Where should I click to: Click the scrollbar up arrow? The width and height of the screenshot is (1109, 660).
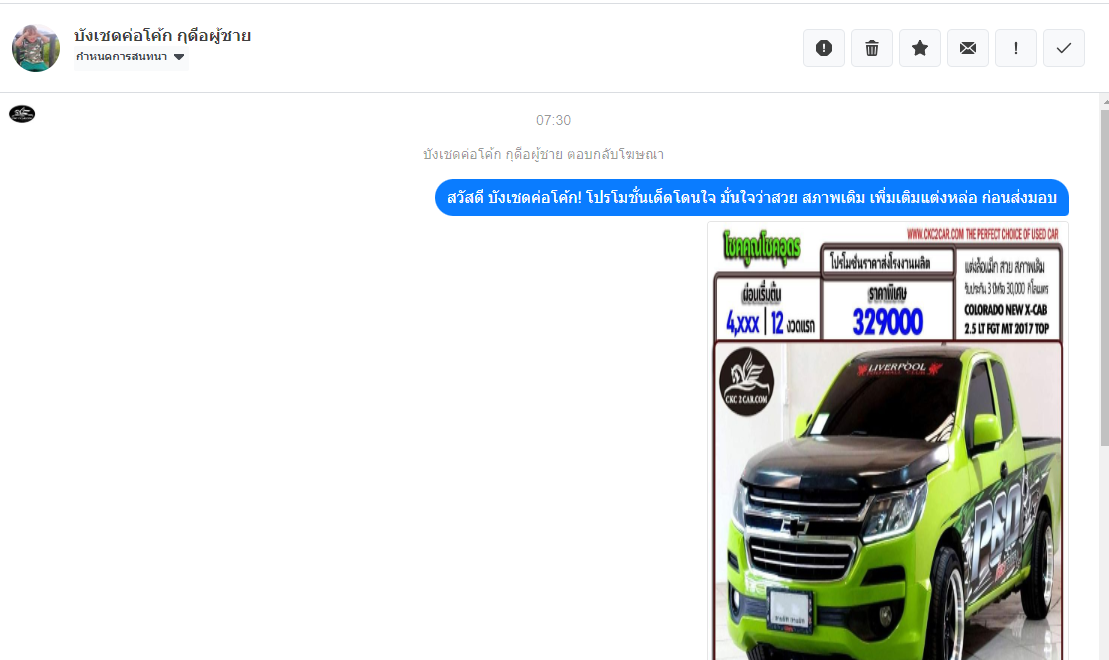1105,103
